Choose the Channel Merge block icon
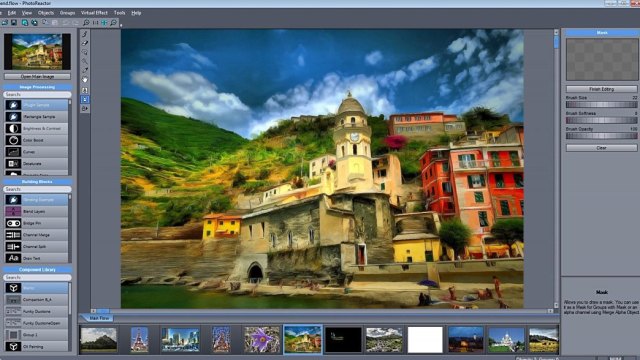Image resolution: width=640 pixels, height=360 pixels. tap(13, 235)
